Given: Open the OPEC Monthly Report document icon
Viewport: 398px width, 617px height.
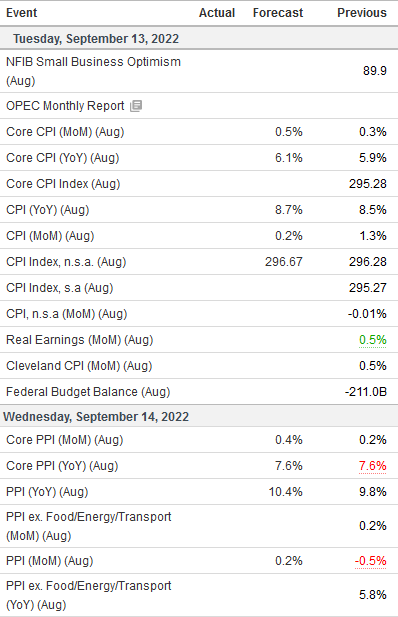Looking at the screenshot, I should 136,105.
